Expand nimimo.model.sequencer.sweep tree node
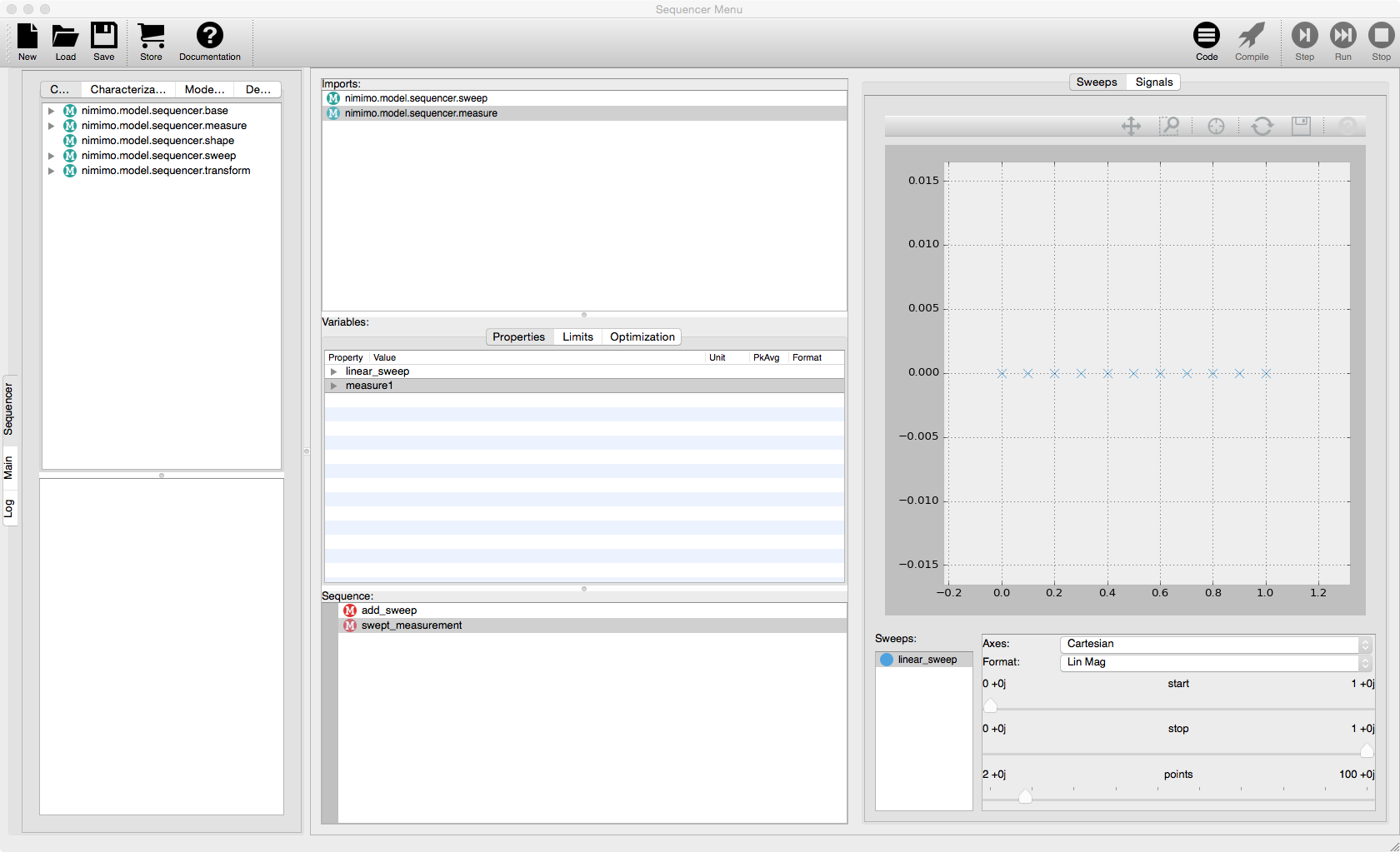The width and height of the screenshot is (1400, 852). tap(52, 156)
